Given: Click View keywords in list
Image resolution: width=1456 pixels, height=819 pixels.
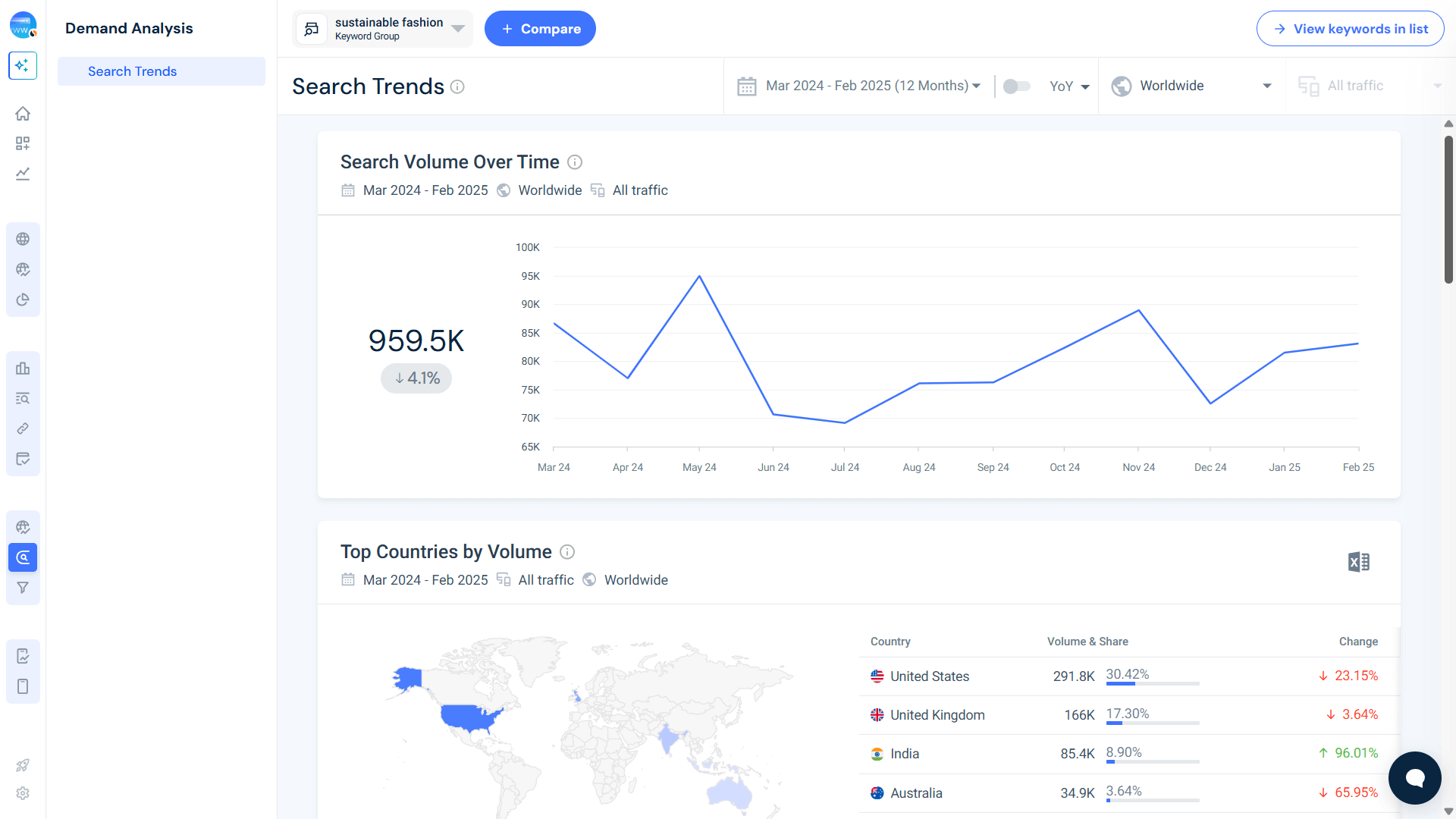Looking at the screenshot, I should 1350,29.
